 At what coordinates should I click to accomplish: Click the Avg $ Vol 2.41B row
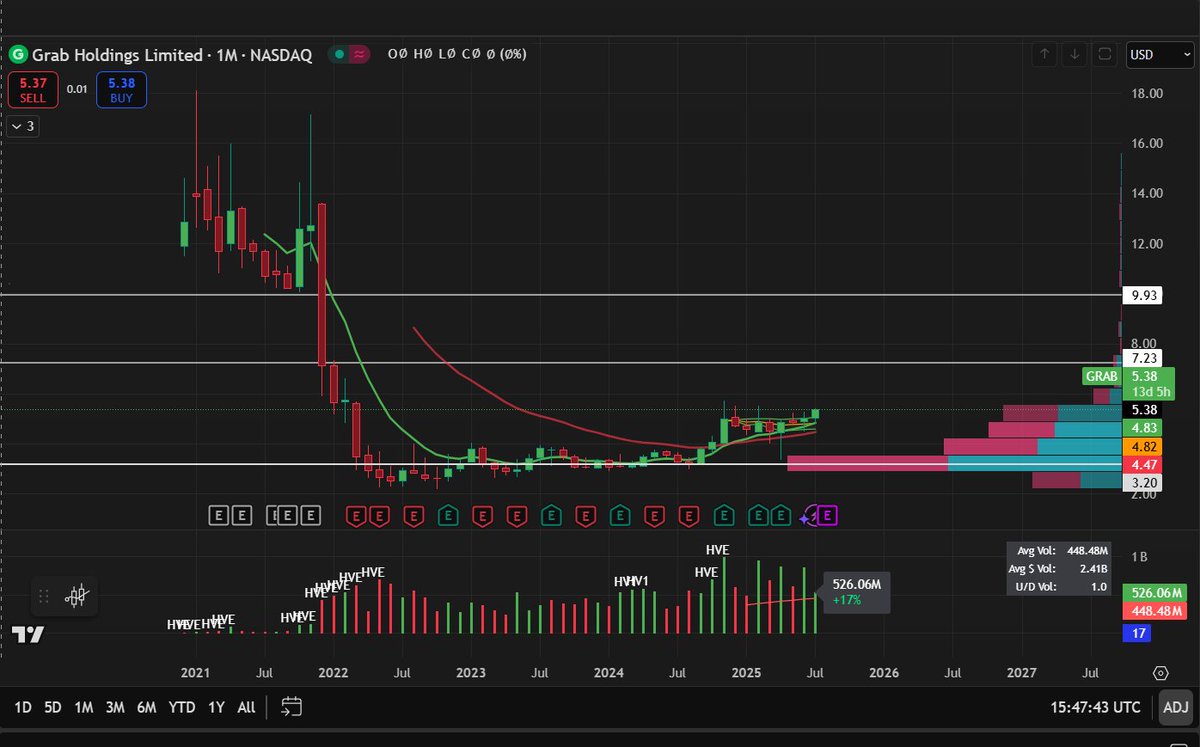(x=1058, y=569)
